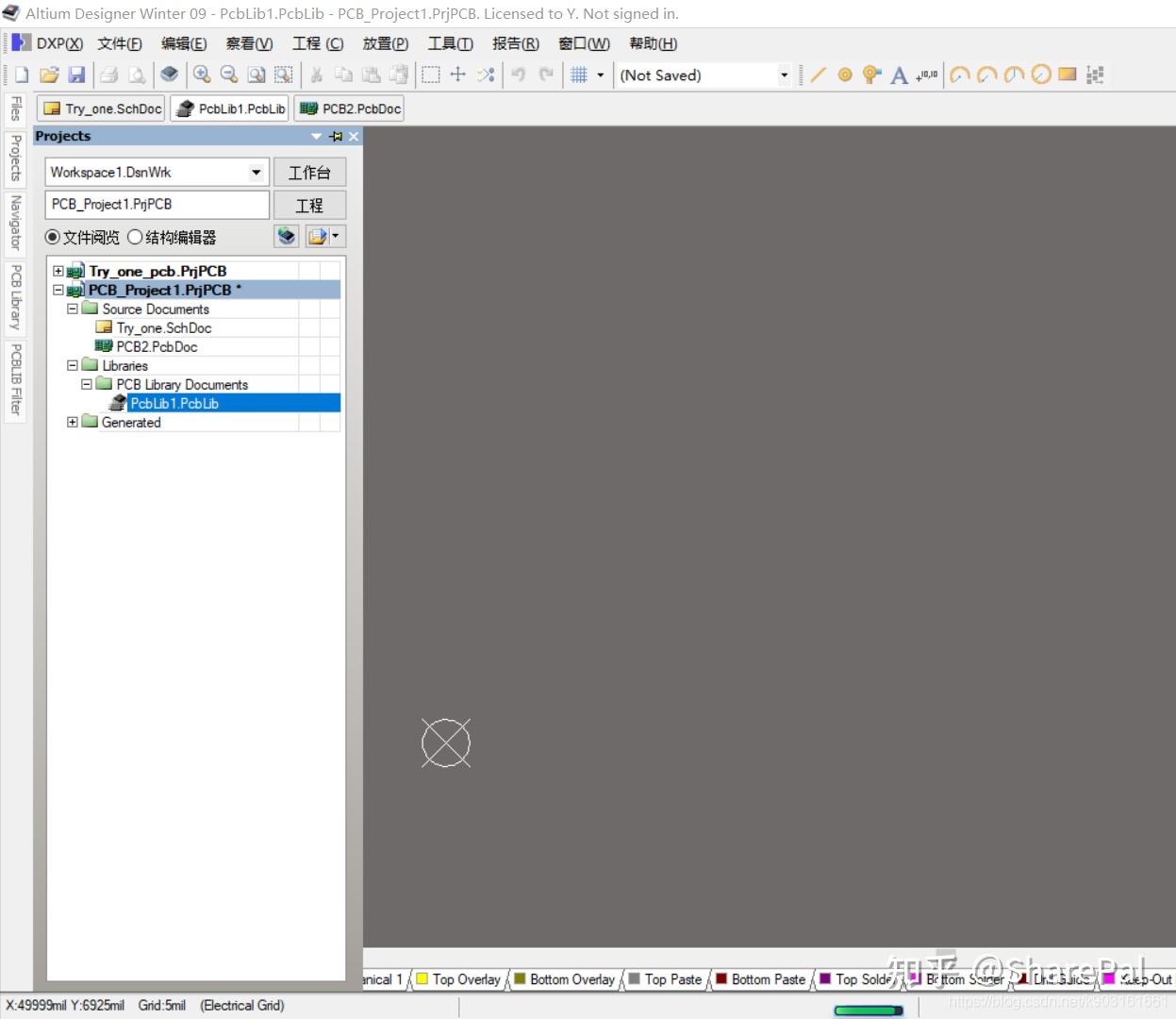Image resolution: width=1176 pixels, height=1019 pixels.
Task: Switch to the 结构编辑器 radio option
Action: coord(135,237)
